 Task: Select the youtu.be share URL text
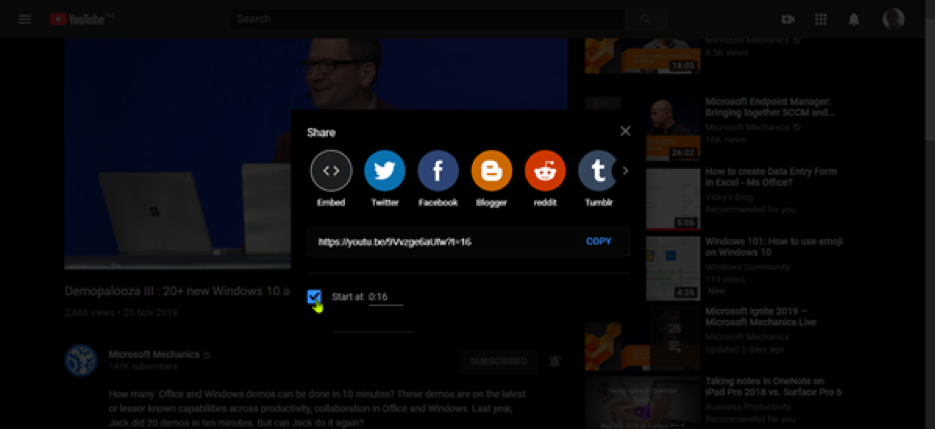[x=395, y=242]
